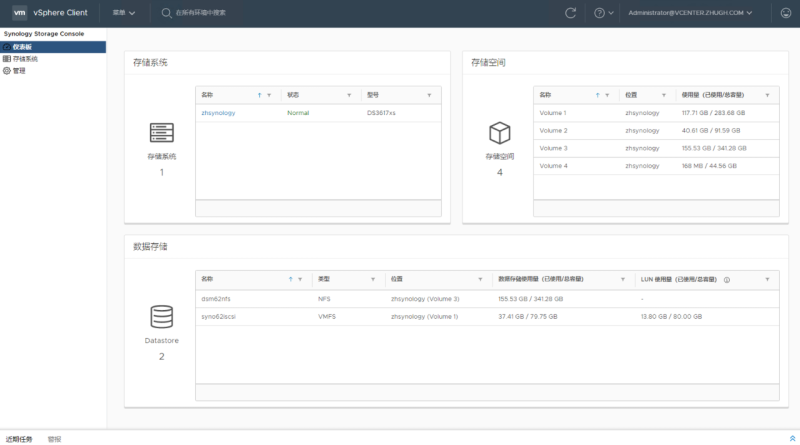Open the help question mark icon

tap(599, 13)
